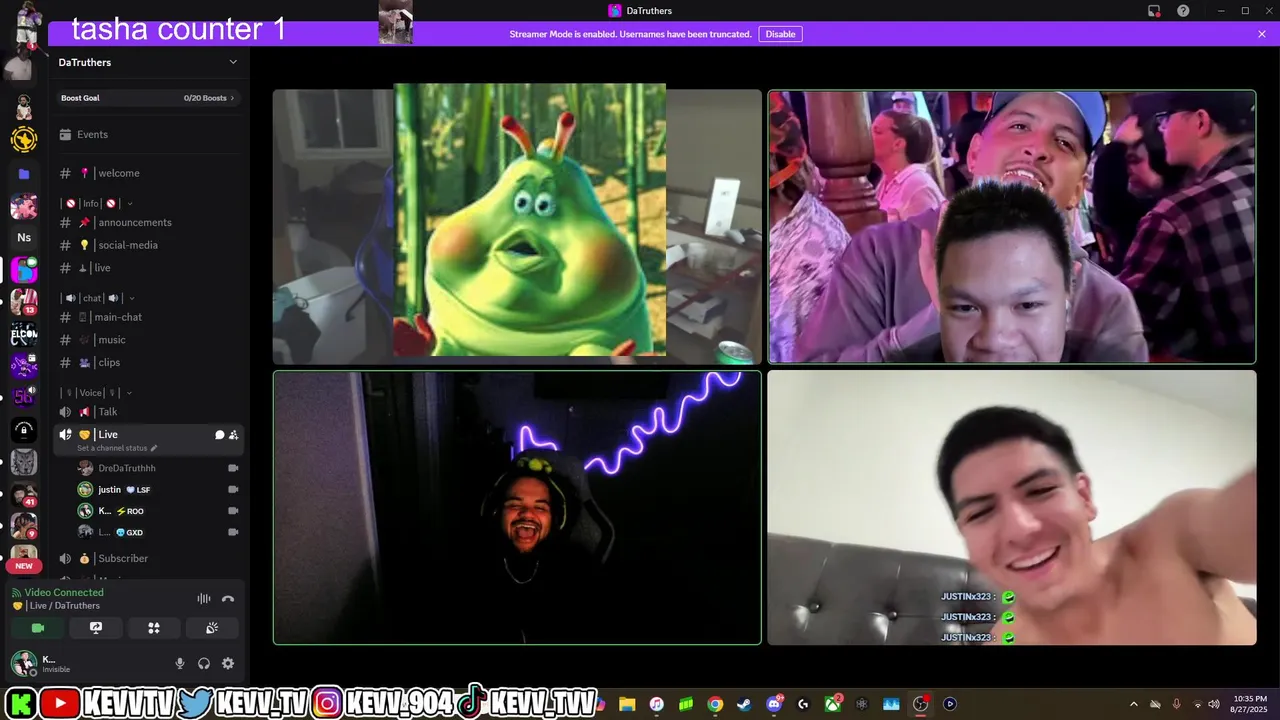Open the announcements channel

[x=148, y=222]
